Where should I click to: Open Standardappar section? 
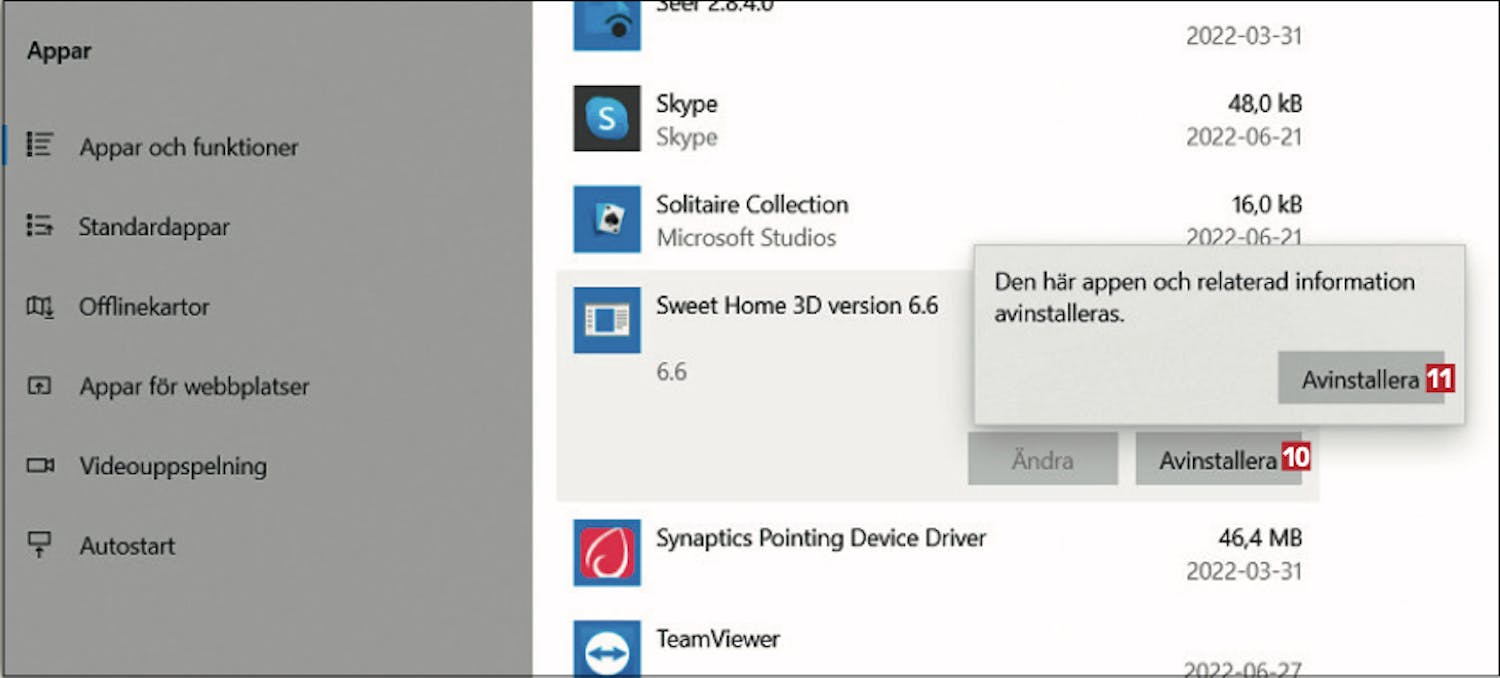pyautogui.click(x=154, y=227)
